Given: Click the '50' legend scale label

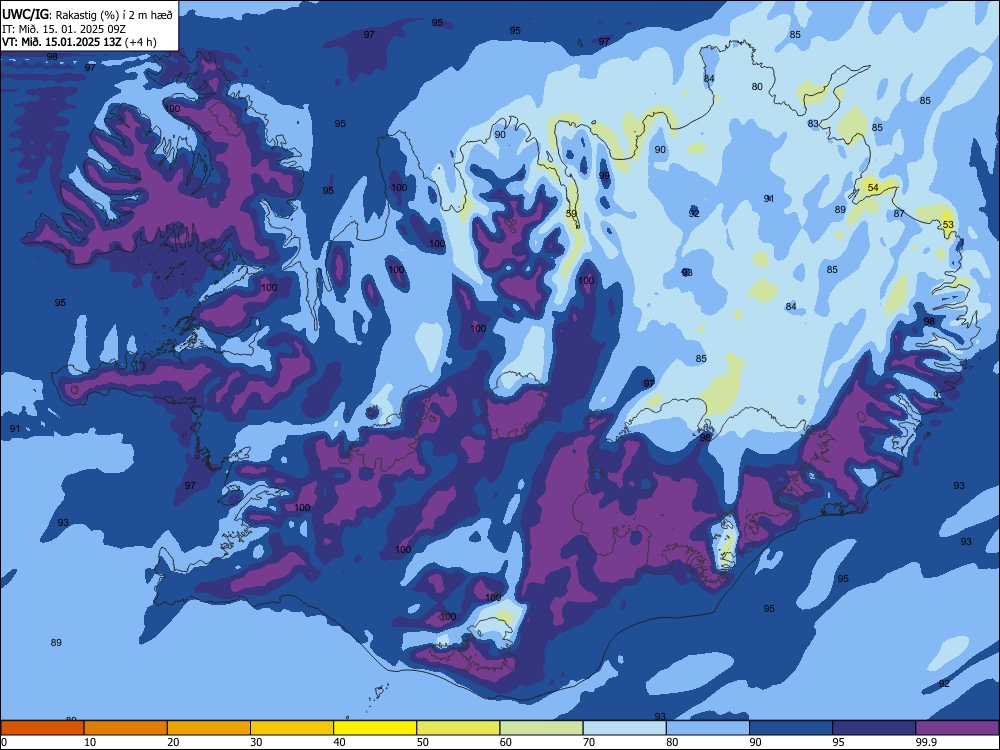Looking at the screenshot, I should pos(422,742).
